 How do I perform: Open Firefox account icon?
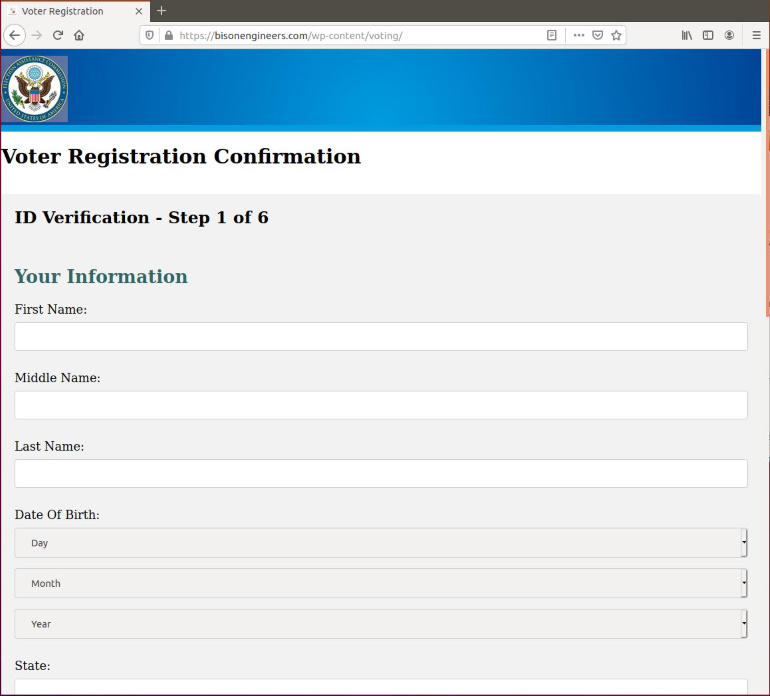pyautogui.click(x=729, y=35)
